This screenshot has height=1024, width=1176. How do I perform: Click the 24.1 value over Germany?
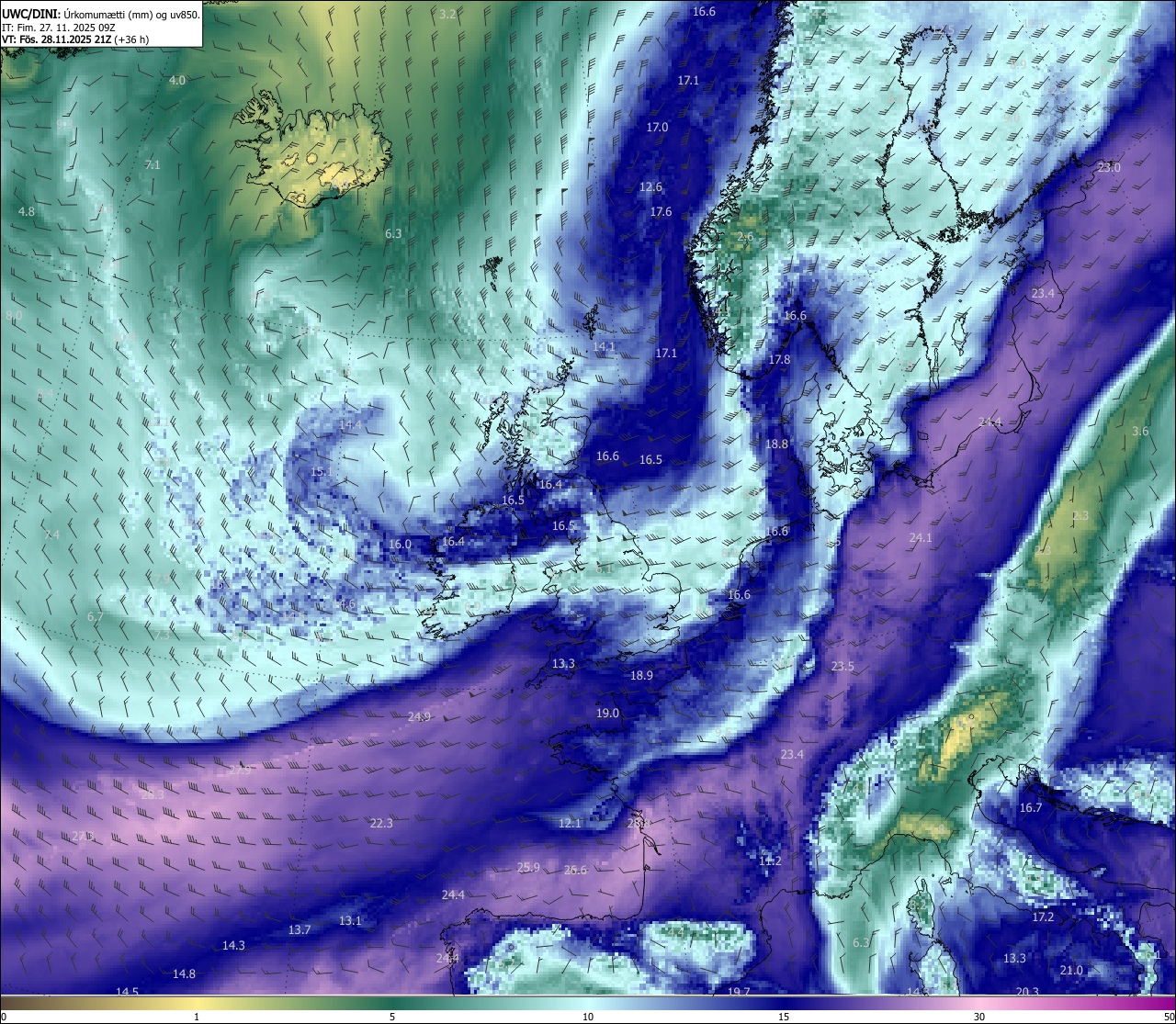click(921, 538)
